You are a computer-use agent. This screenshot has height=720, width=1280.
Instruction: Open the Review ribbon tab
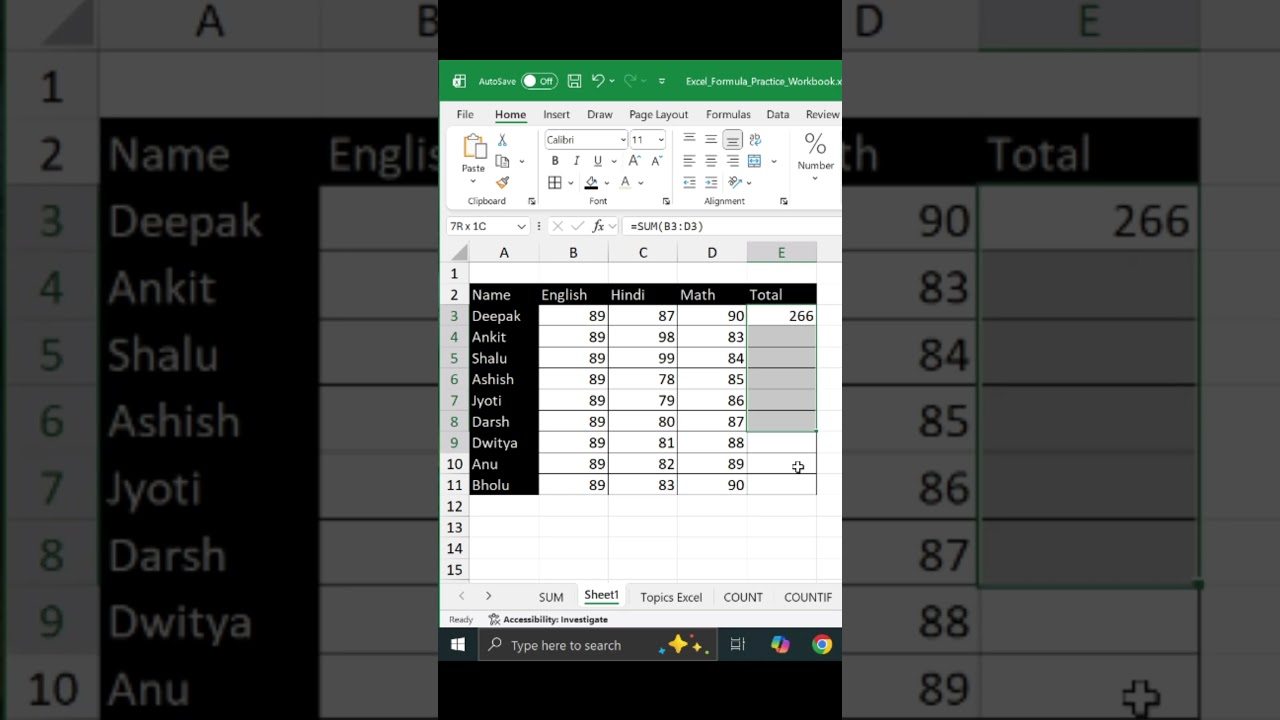coord(822,114)
